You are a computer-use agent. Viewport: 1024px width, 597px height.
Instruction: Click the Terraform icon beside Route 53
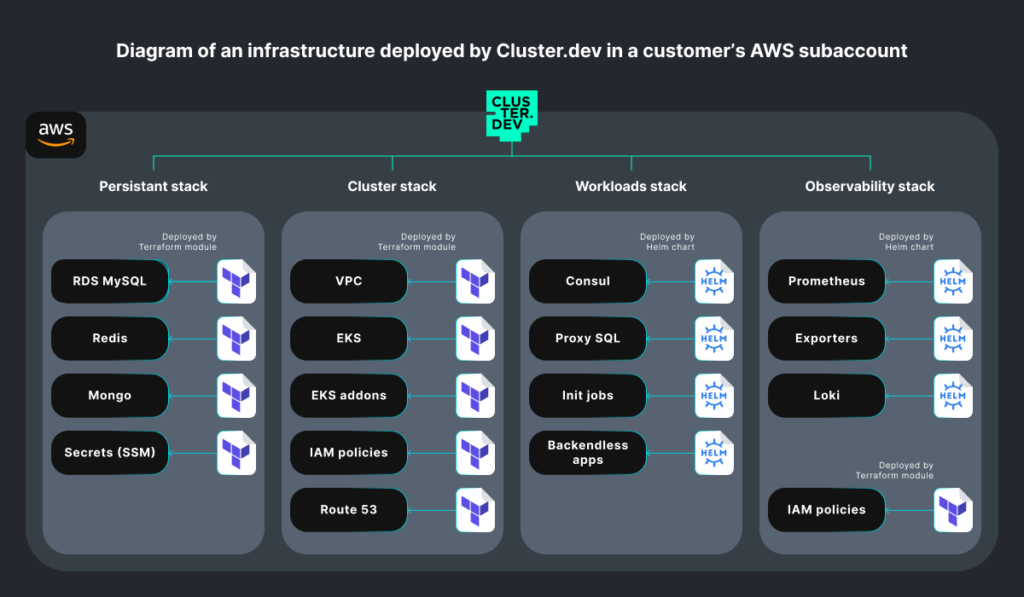[475, 510]
